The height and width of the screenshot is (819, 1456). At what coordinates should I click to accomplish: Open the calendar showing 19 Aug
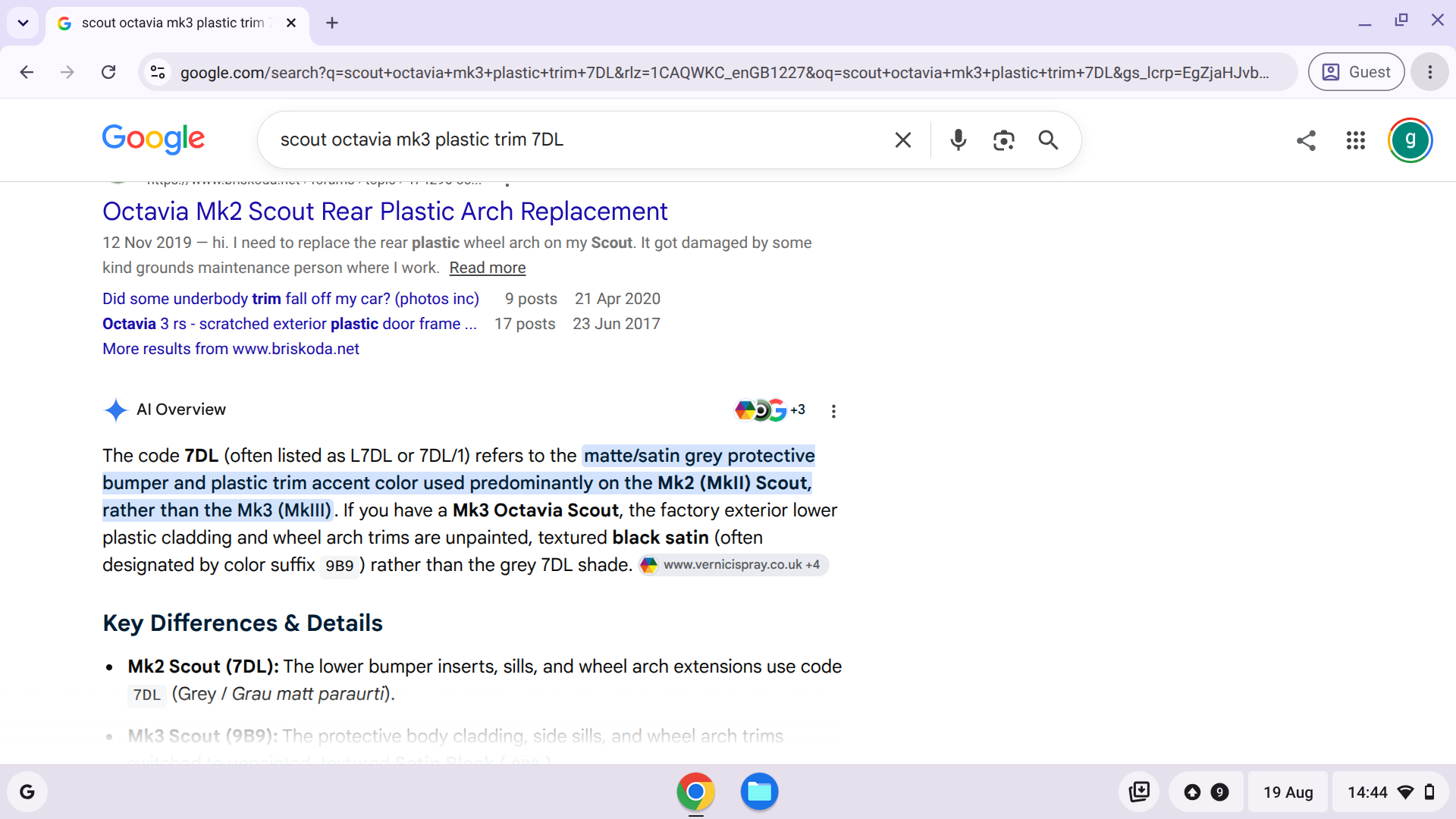point(1288,792)
